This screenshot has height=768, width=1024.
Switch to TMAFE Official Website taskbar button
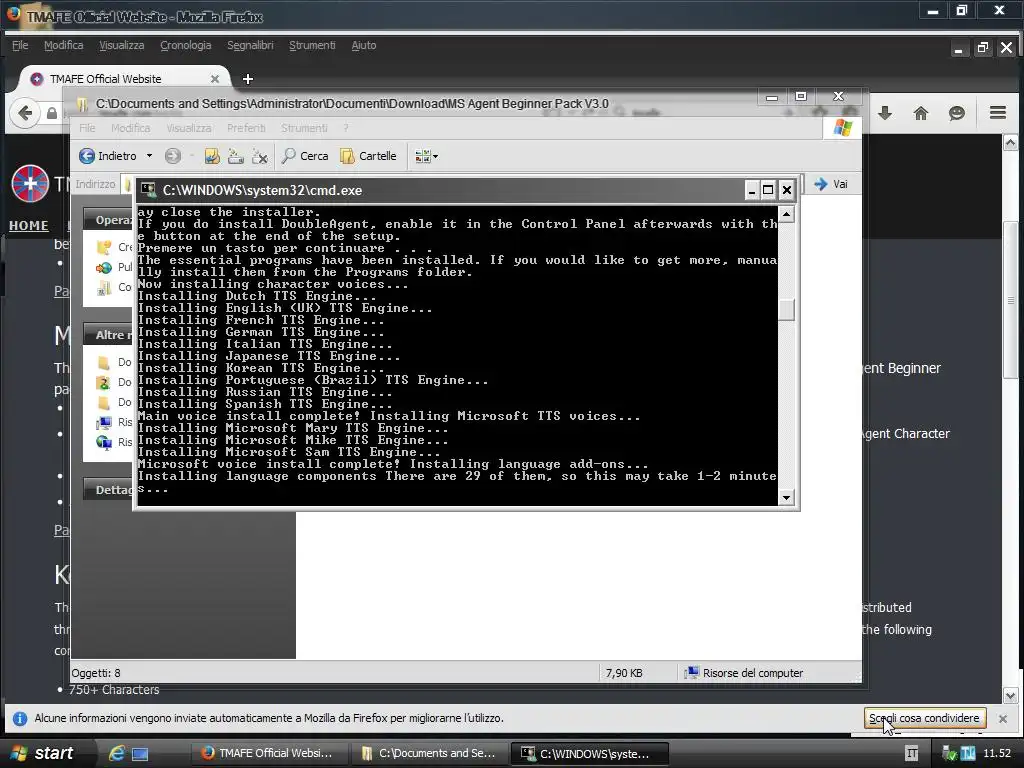(x=268, y=754)
